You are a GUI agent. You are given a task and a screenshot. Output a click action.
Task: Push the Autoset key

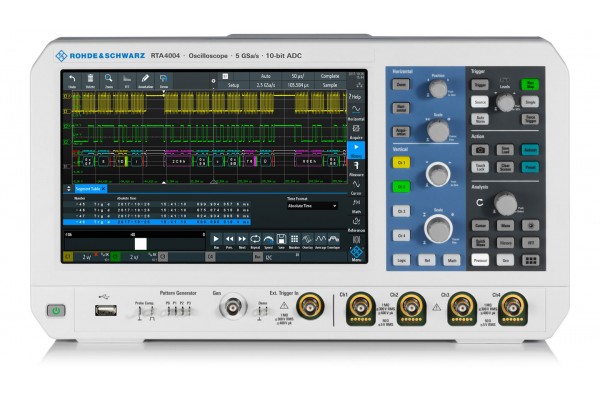[x=530, y=150]
